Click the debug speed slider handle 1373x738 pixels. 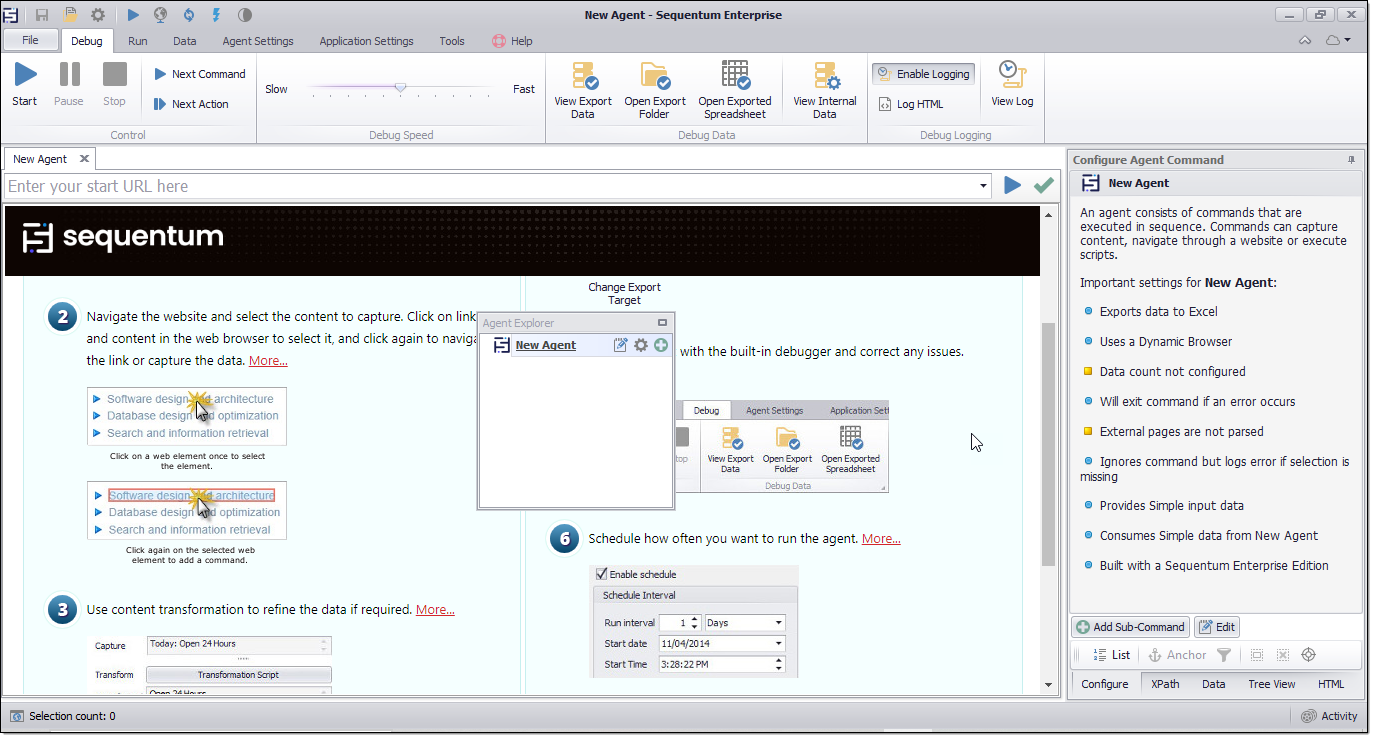(401, 88)
